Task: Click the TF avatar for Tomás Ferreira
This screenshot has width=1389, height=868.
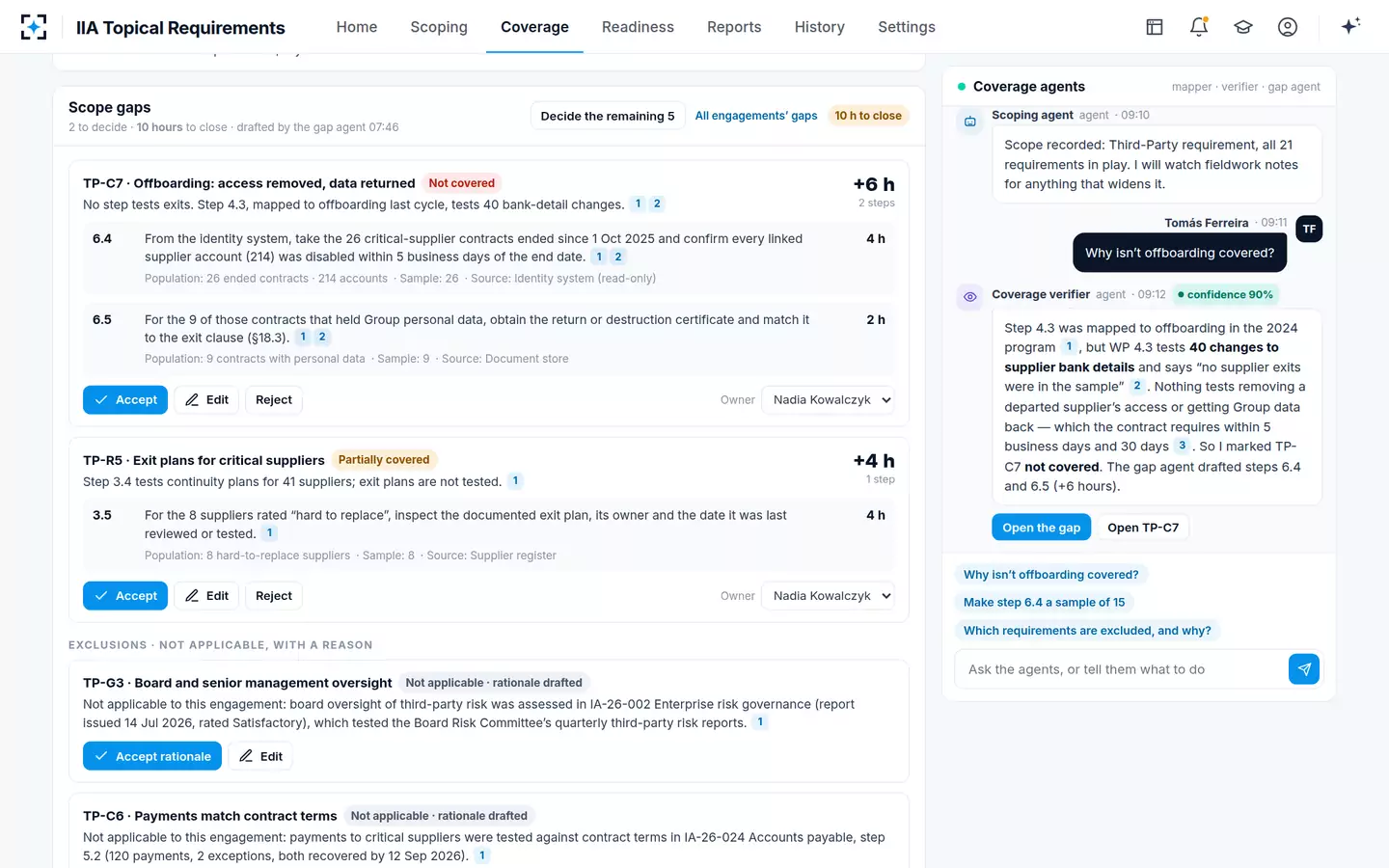Action: click(x=1309, y=229)
